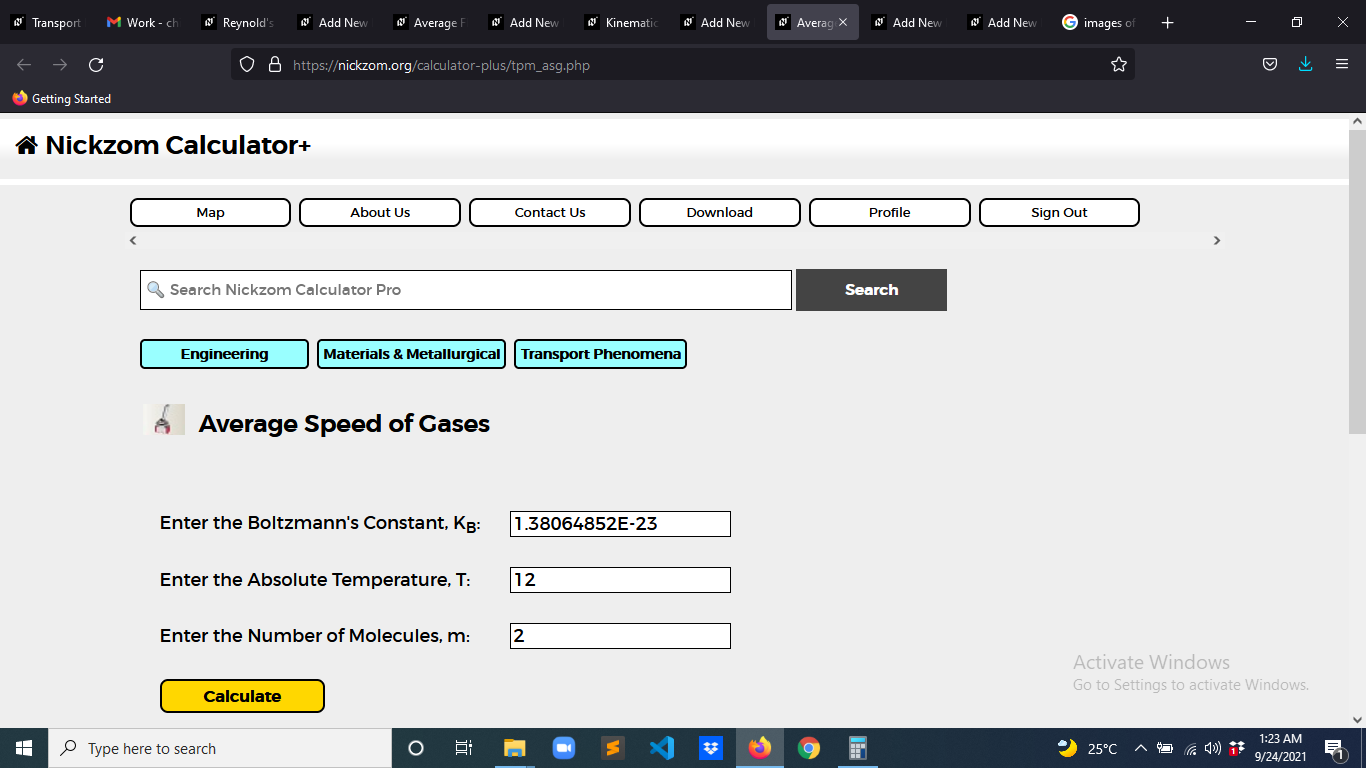Open Dropbox from taskbar
This screenshot has width=1366, height=768.
click(x=711, y=748)
